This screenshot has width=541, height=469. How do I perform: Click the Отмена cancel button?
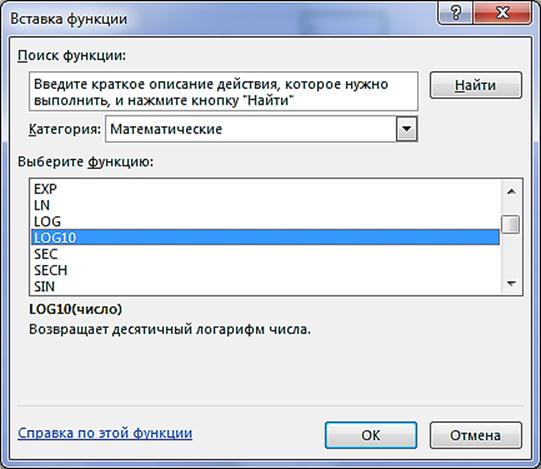pyautogui.click(x=475, y=435)
